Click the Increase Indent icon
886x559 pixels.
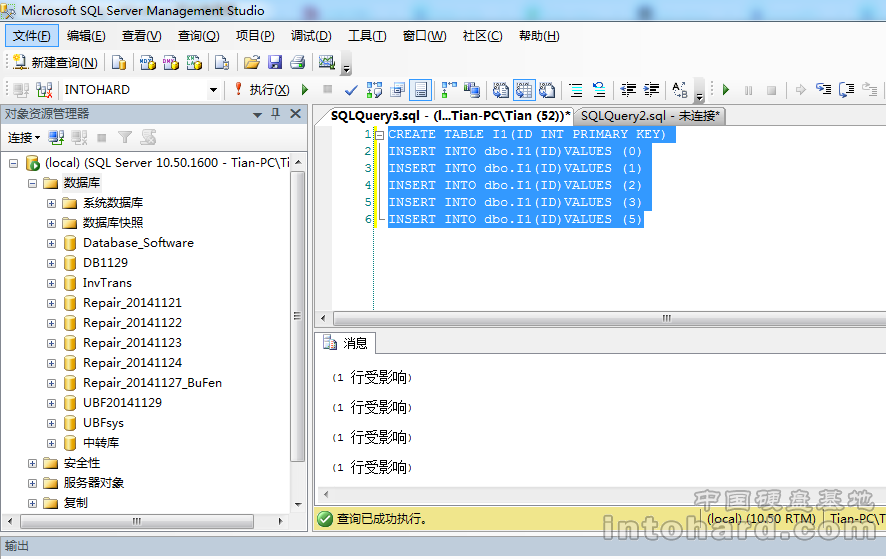click(x=651, y=90)
